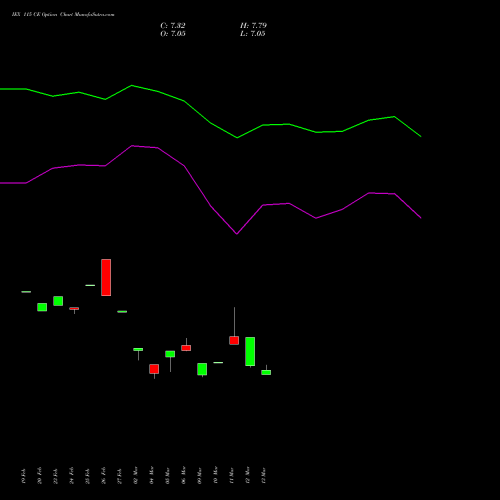The height and width of the screenshot is (500, 500).
Task: Click the red candlestick with long upper wick at 11 Mar
Action: click(234, 340)
